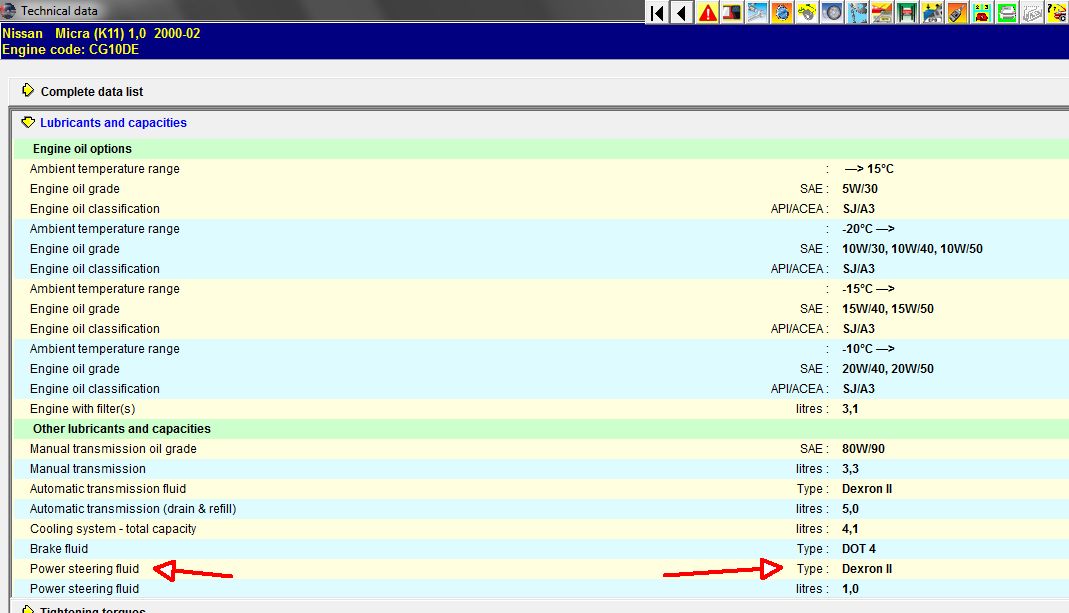Click the -15°C —> temperature range value
Screen dimensions: 1069x613
click(868, 289)
